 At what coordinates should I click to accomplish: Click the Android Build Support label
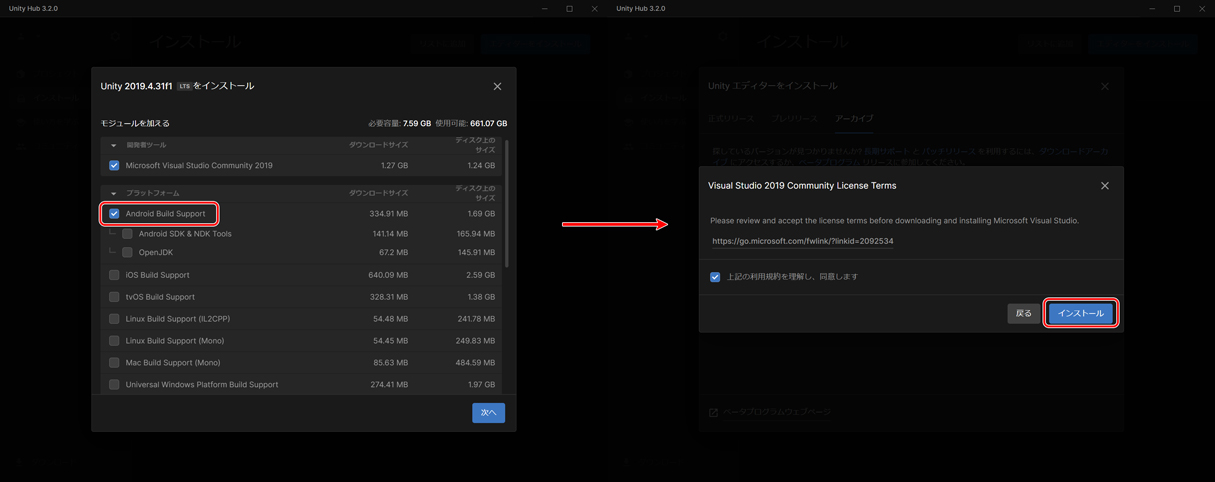point(165,214)
